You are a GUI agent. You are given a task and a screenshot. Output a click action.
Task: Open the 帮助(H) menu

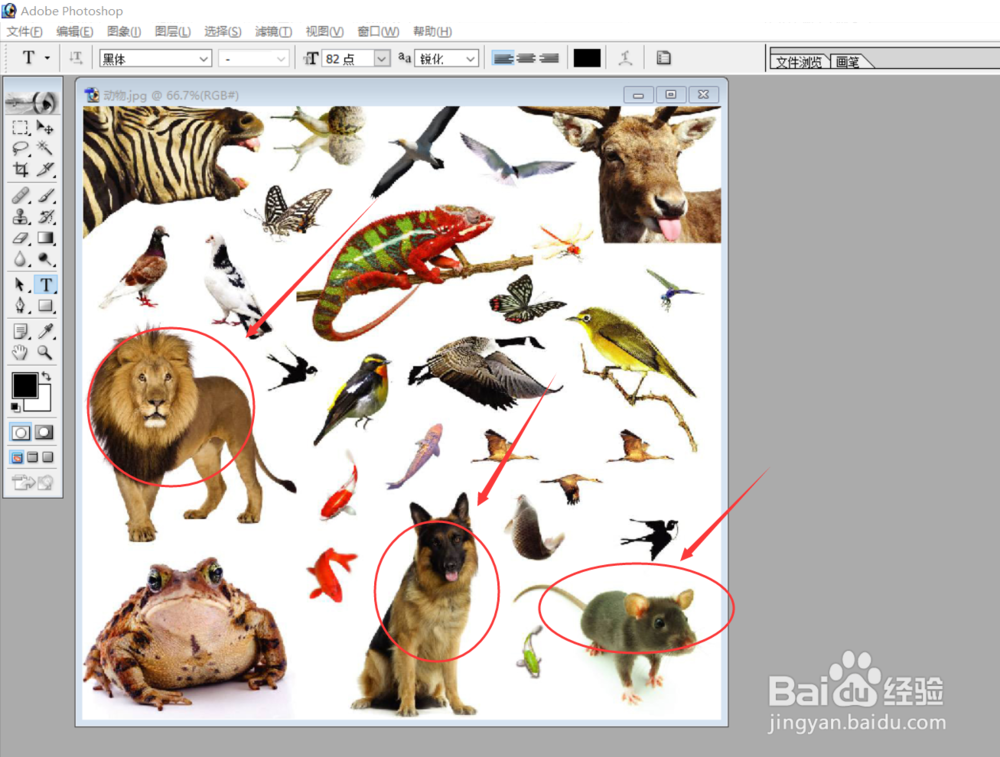click(x=432, y=31)
